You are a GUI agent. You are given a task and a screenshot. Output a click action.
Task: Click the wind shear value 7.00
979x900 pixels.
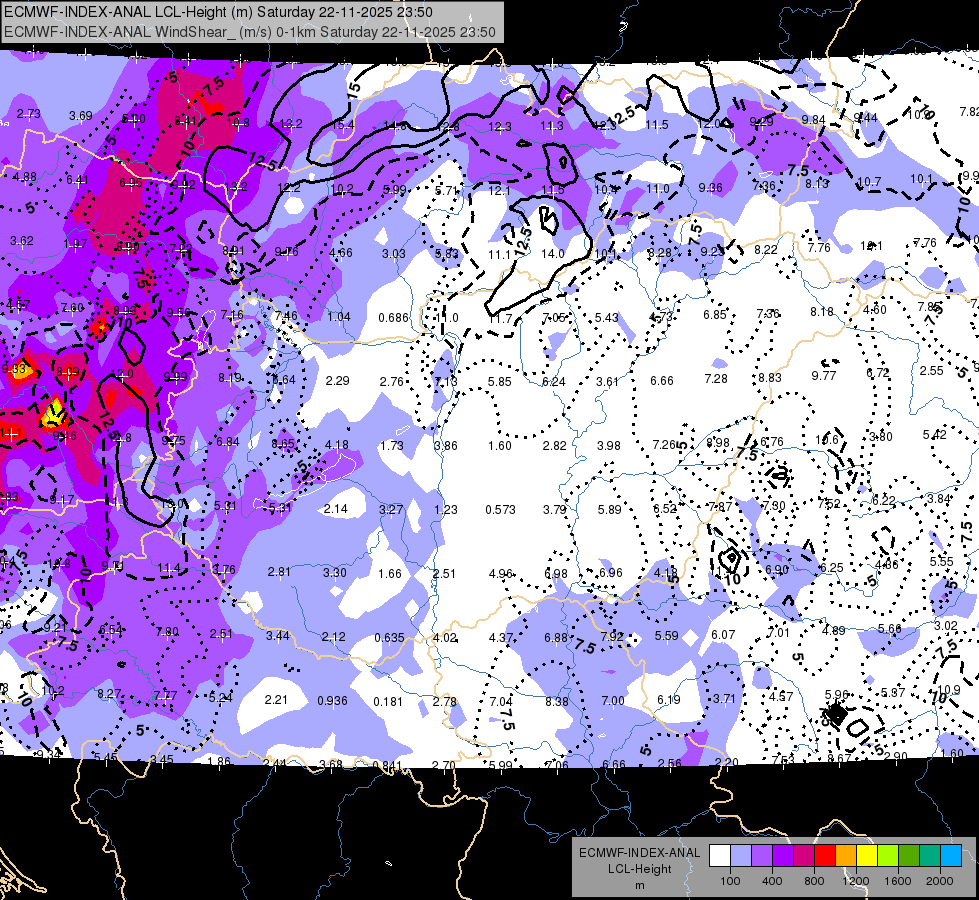[x=612, y=701]
